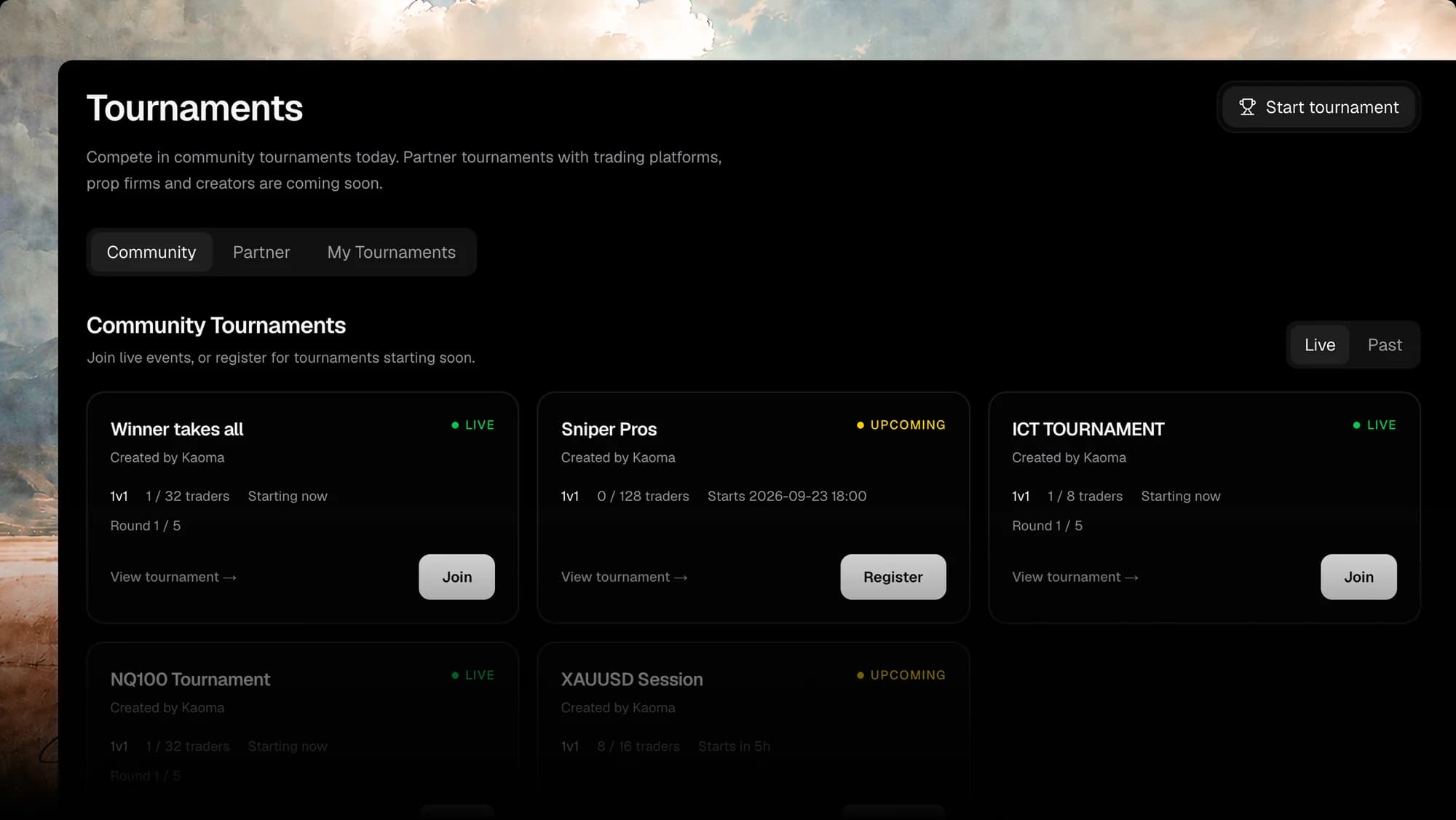Click the 1v1 label in Sniper Pros card
1456x820 pixels.
coord(569,496)
